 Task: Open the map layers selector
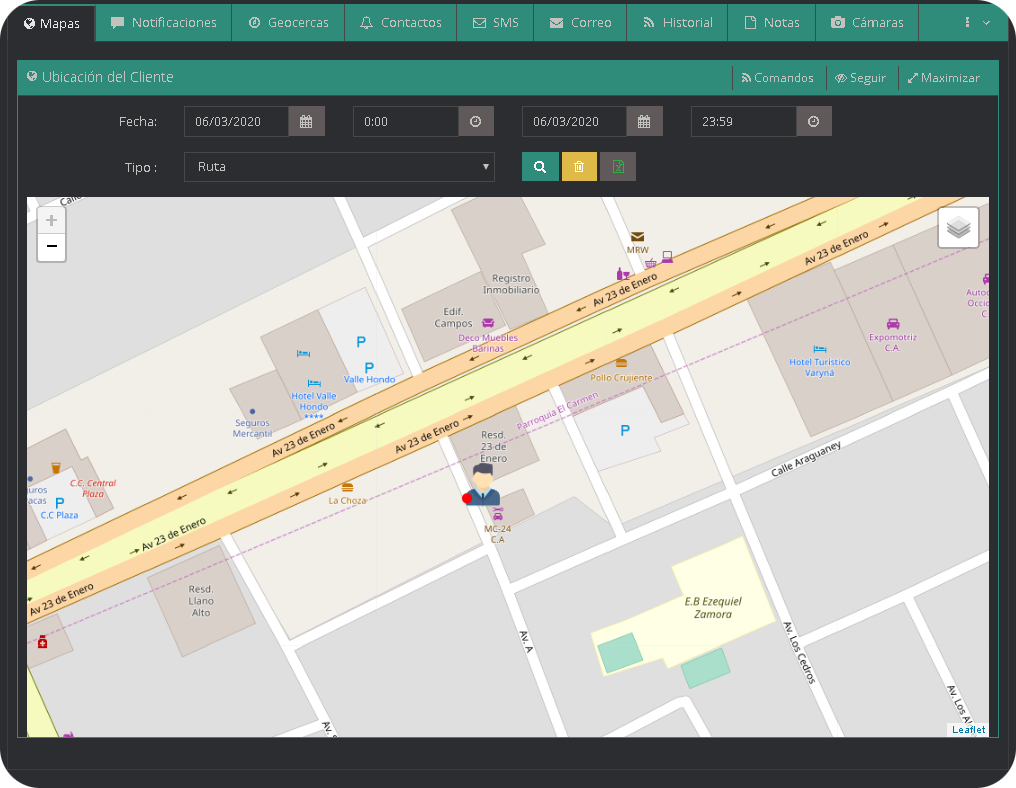(958, 228)
